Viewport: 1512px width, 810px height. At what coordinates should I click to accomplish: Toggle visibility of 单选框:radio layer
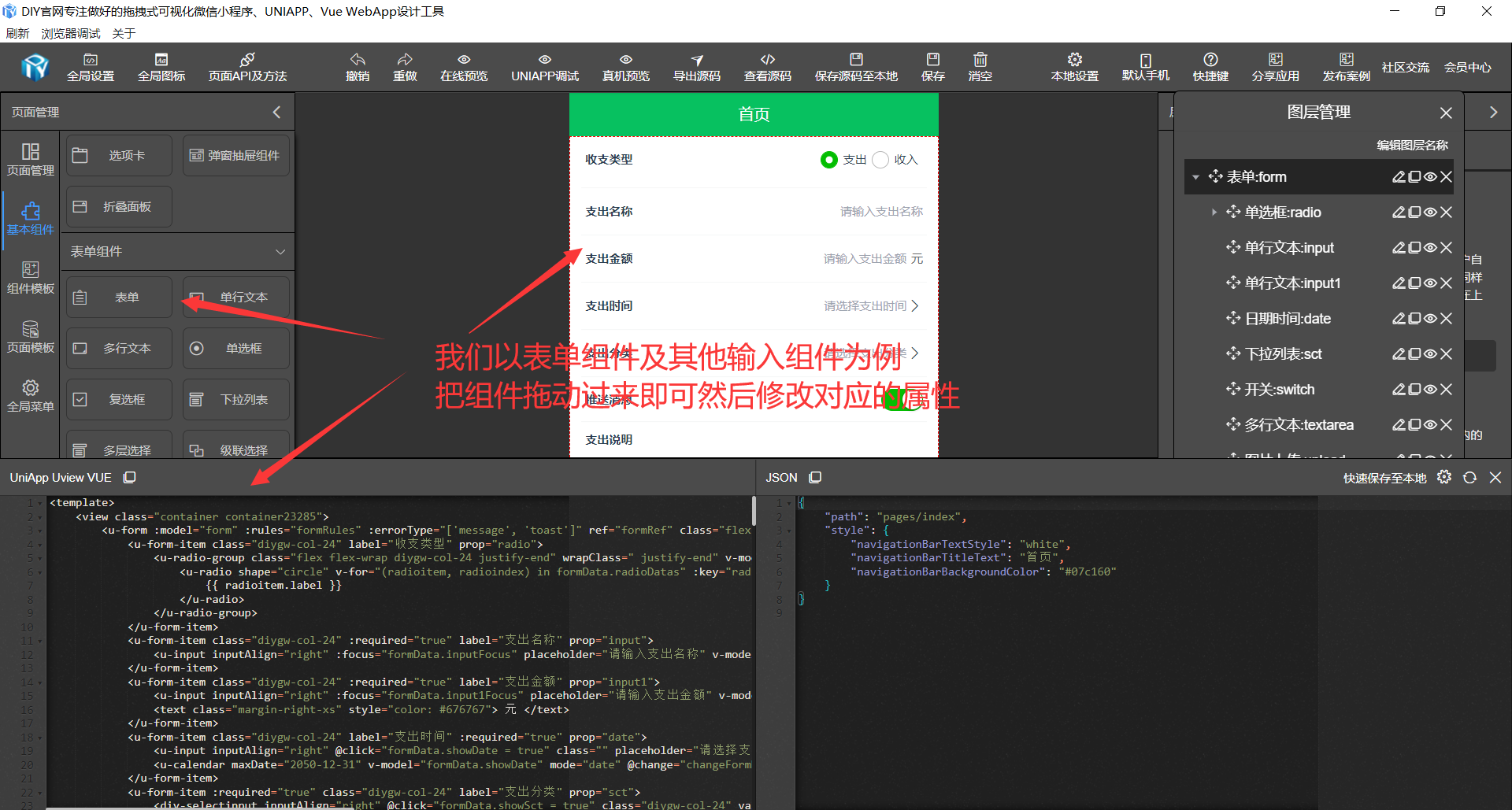tap(1430, 213)
